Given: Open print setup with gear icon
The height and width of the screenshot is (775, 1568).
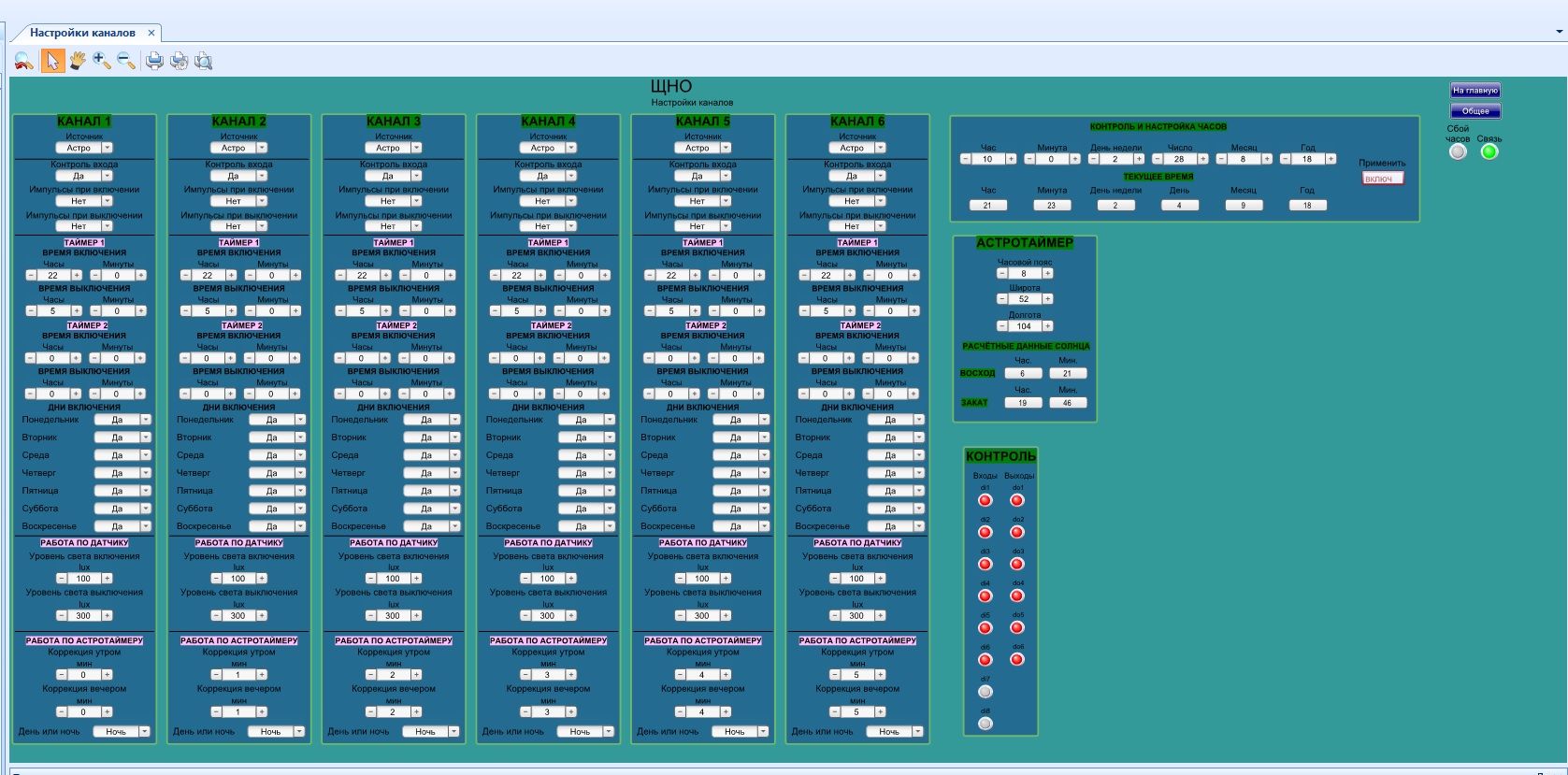Looking at the screenshot, I should pos(179,62).
